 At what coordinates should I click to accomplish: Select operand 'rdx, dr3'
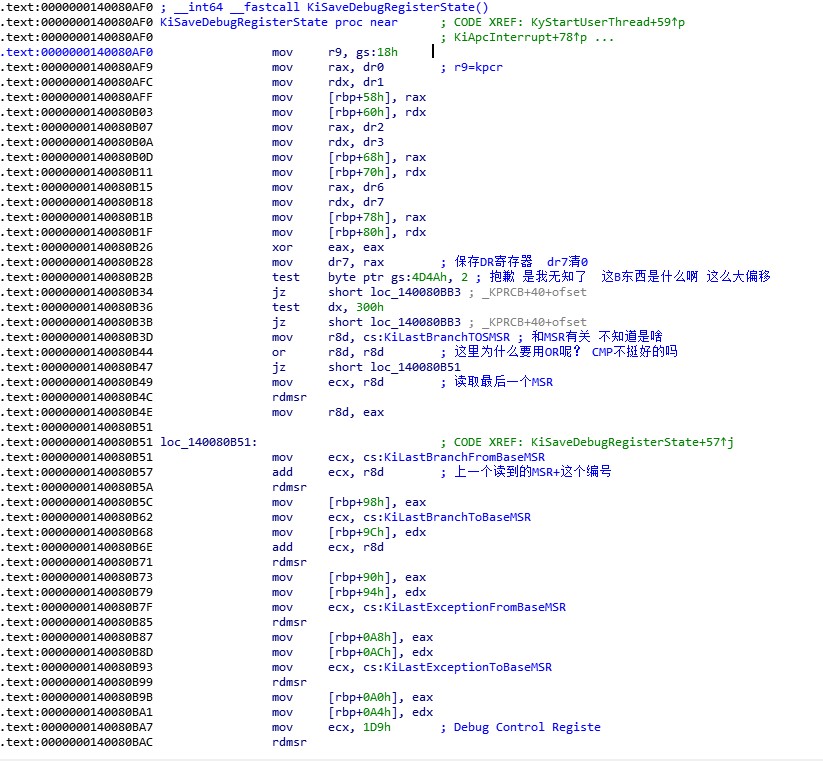[x=356, y=142]
